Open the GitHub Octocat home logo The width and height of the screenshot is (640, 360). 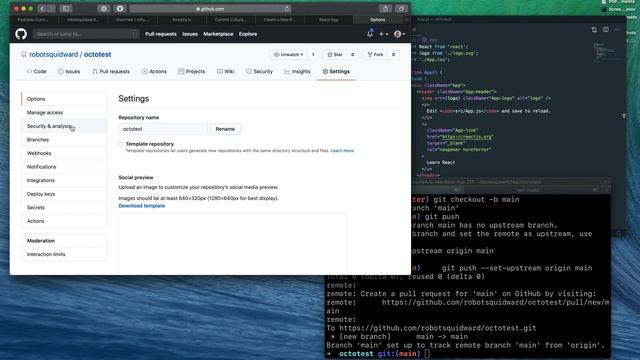[x=21, y=34]
